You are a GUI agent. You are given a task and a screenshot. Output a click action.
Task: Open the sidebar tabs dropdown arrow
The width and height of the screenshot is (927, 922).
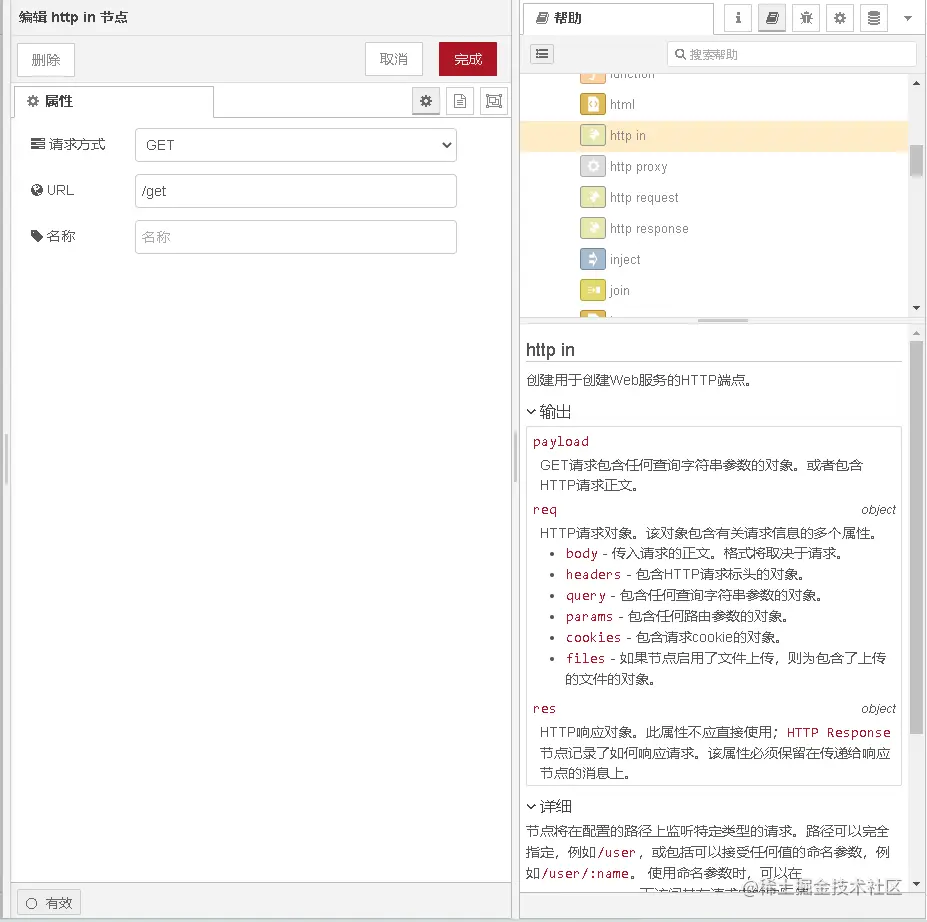click(x=908, y=18)
